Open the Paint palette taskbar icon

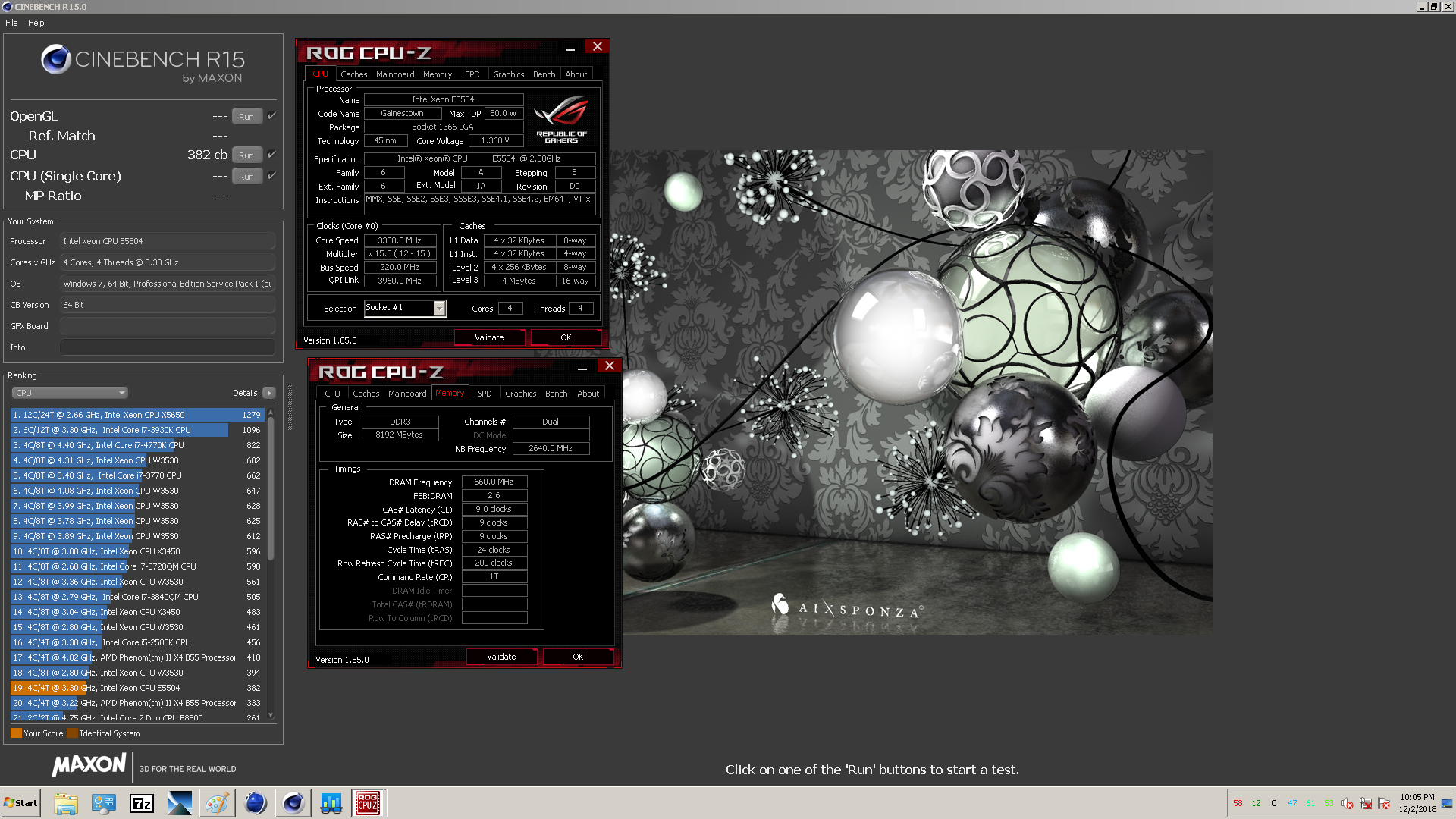point(217,803)
